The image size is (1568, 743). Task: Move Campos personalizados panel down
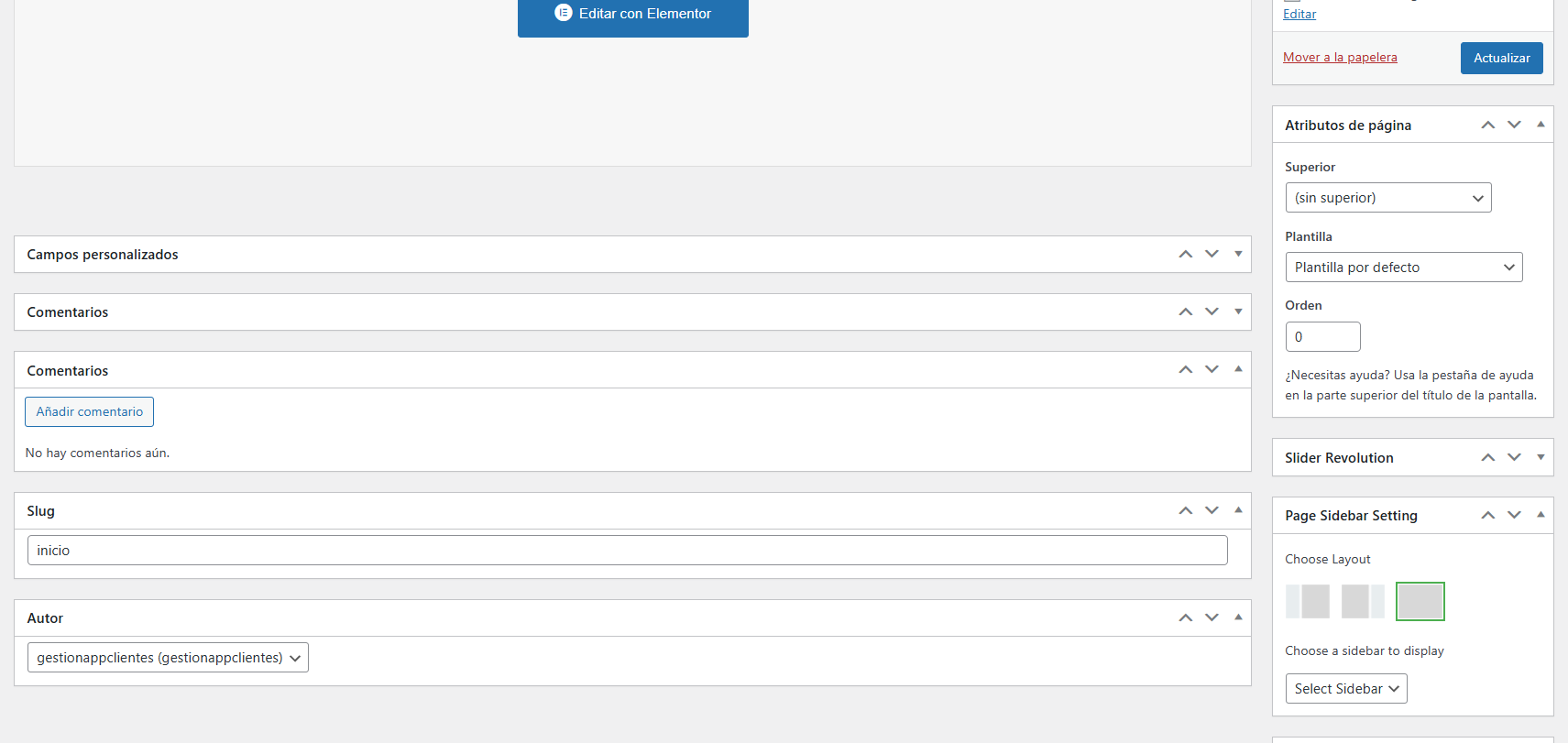point(1212,254)
